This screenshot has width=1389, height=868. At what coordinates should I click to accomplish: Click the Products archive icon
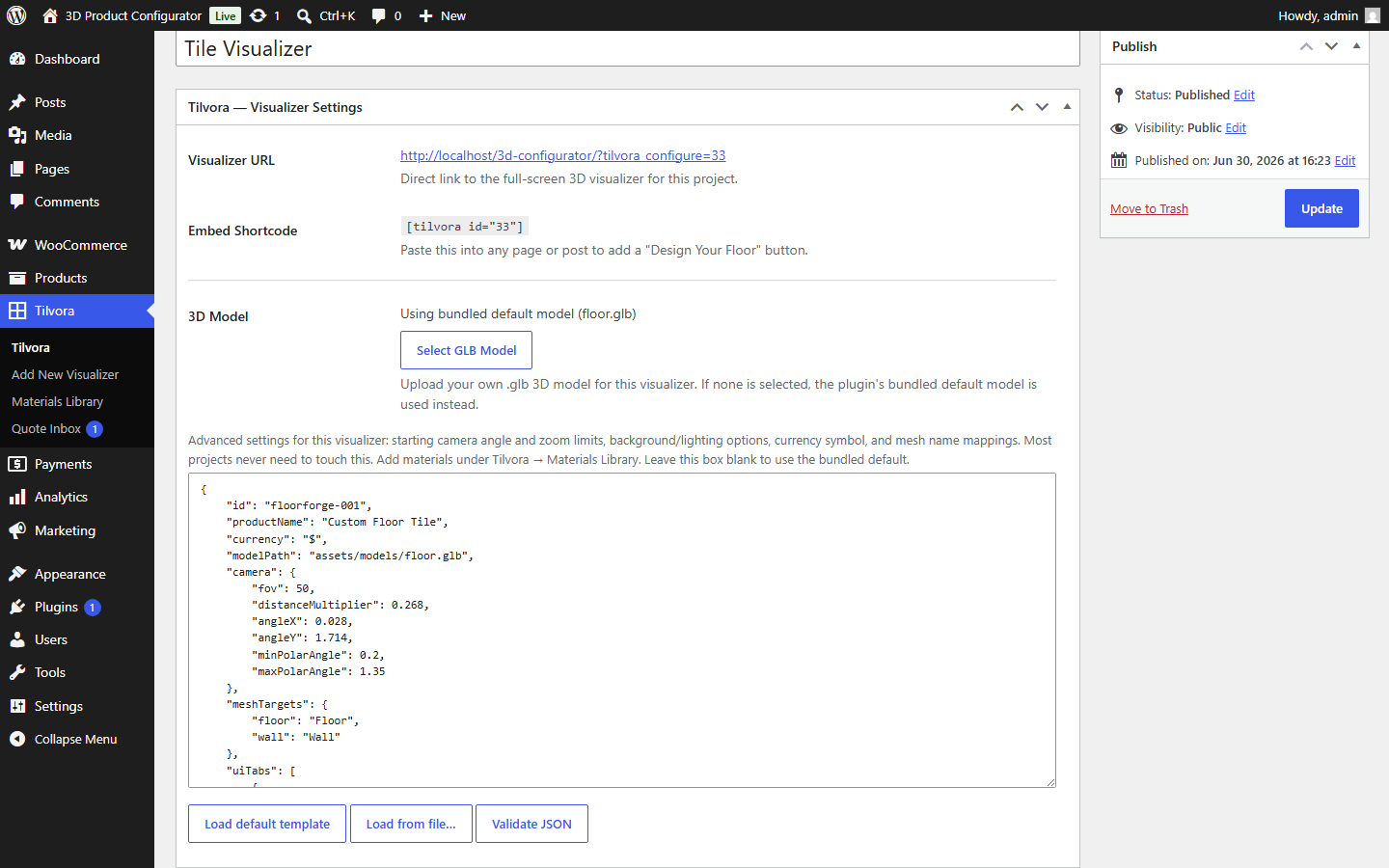point(17,278)
